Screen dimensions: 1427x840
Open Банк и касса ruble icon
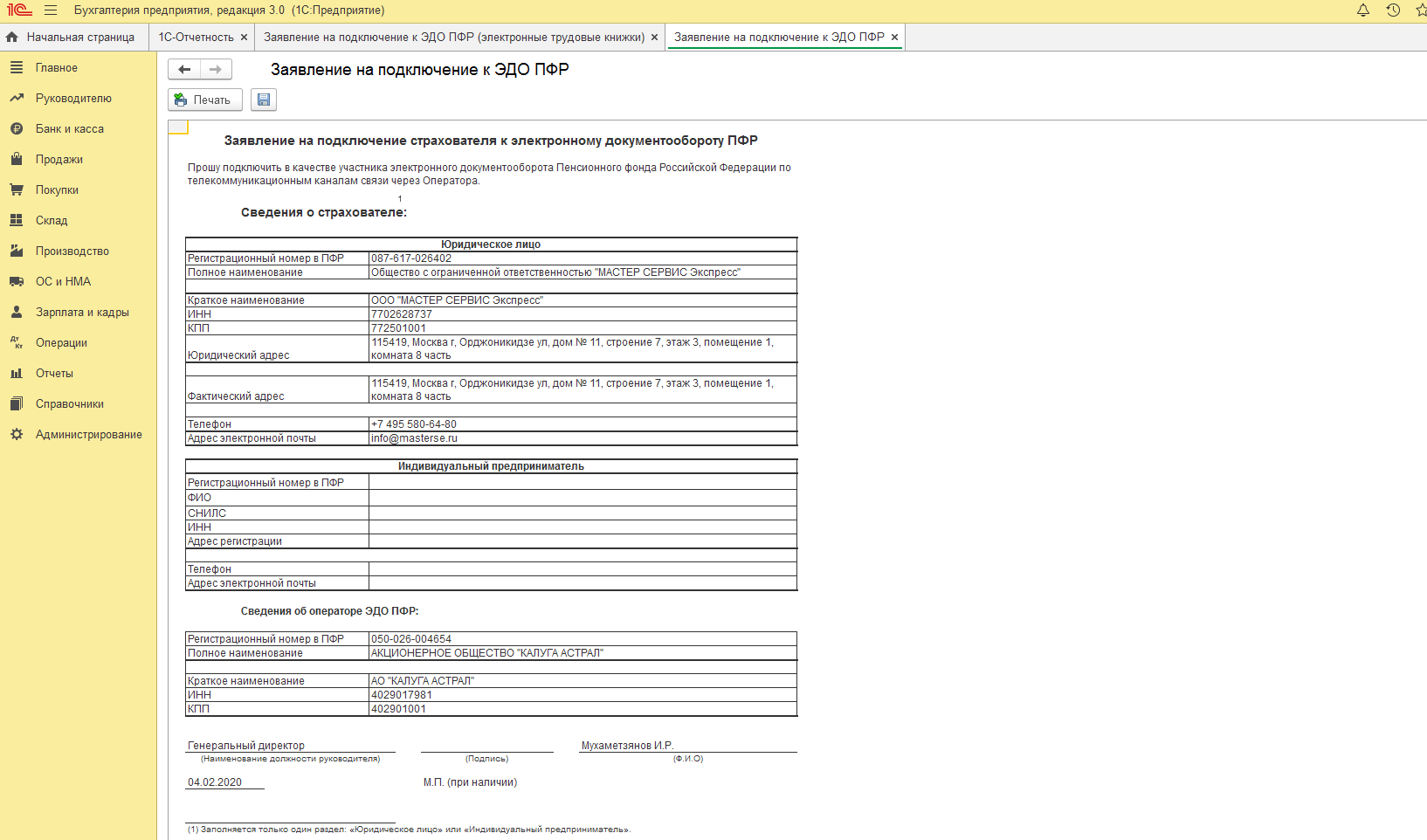pyautogui.click(x=17, y=128)
